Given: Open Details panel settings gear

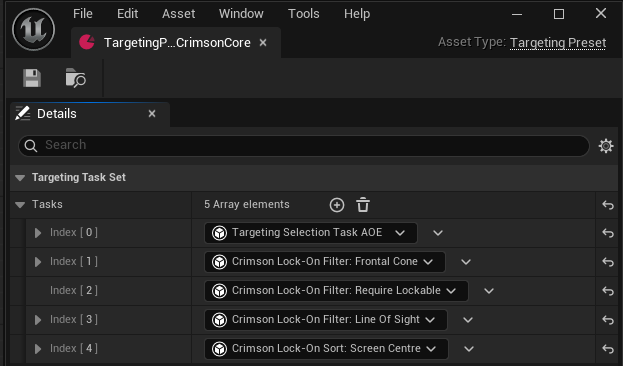Looking at the screenshot, I should point(606,146).
